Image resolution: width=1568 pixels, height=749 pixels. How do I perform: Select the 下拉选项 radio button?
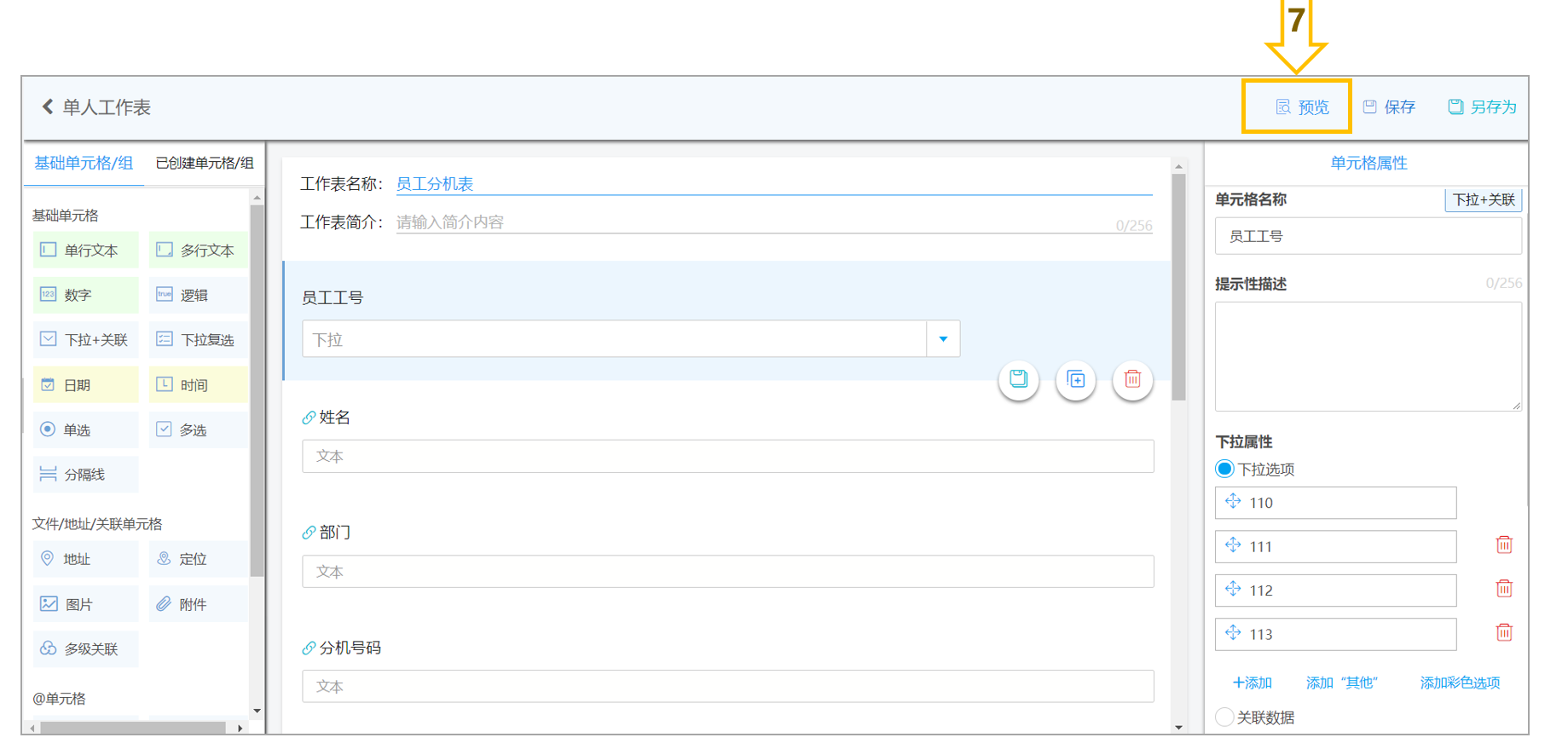click(x=1225, y=469)
